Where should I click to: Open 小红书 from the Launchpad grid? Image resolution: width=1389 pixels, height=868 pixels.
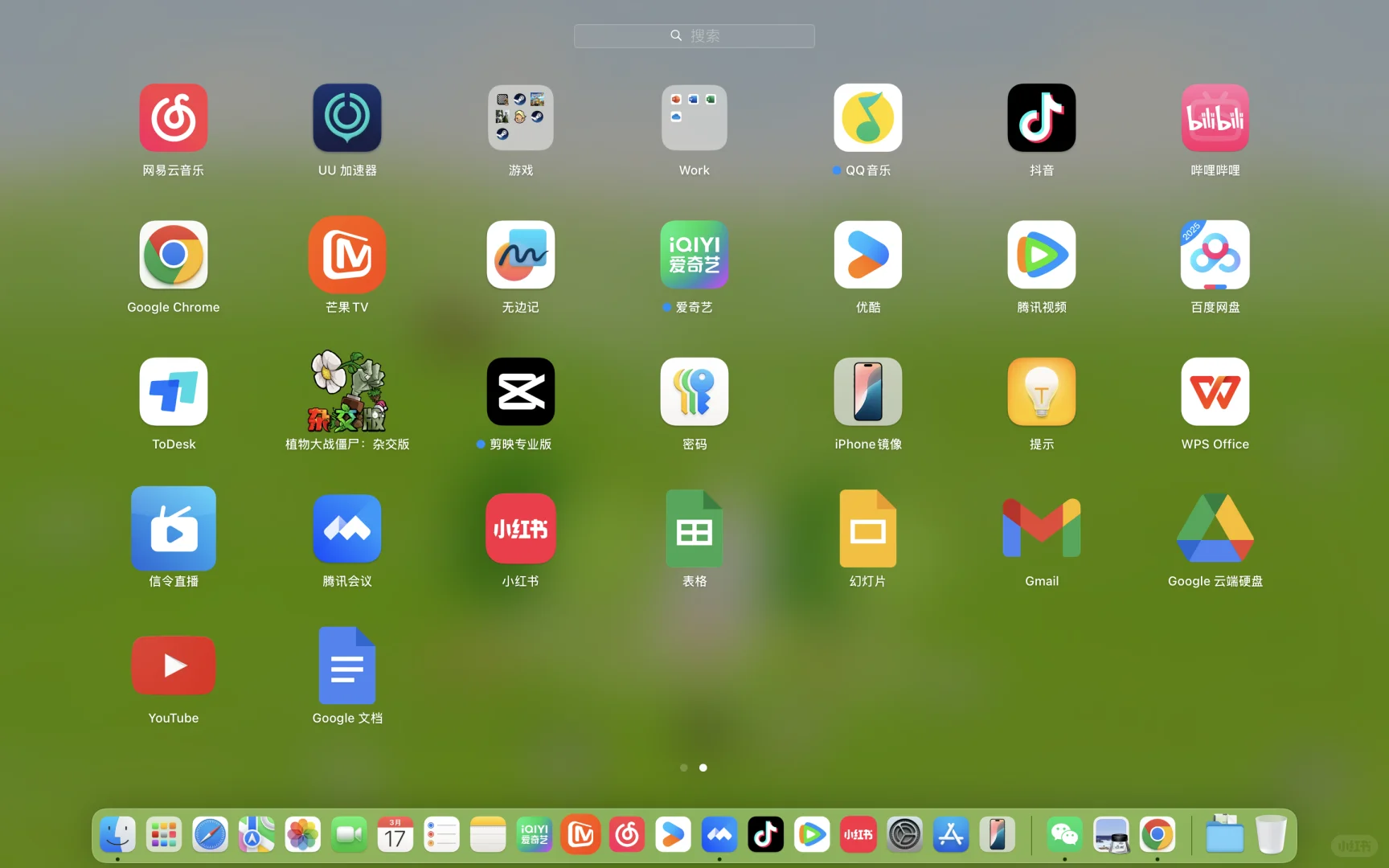tap(521, 529)
